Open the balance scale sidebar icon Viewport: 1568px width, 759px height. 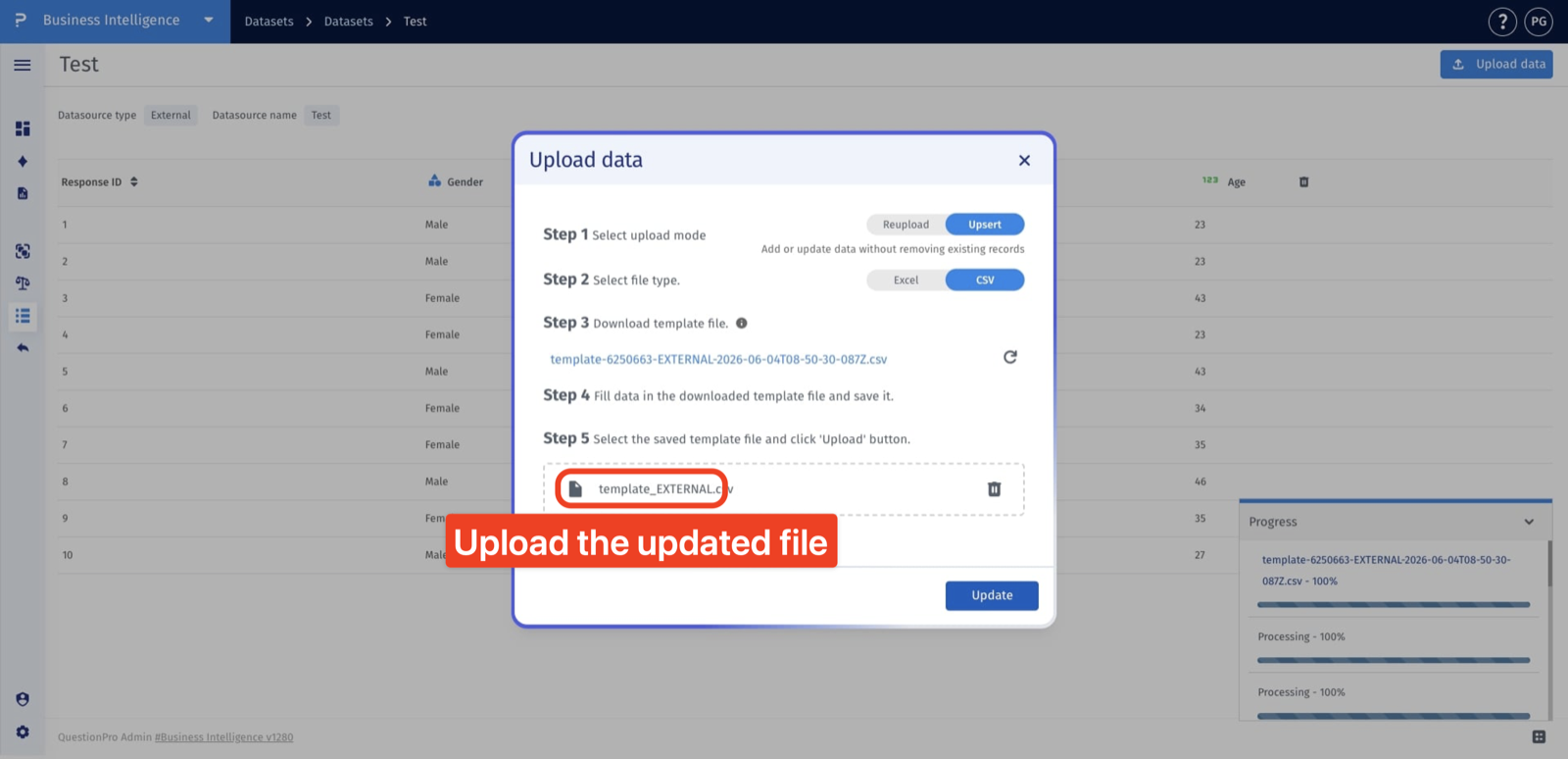pos(23,283)
